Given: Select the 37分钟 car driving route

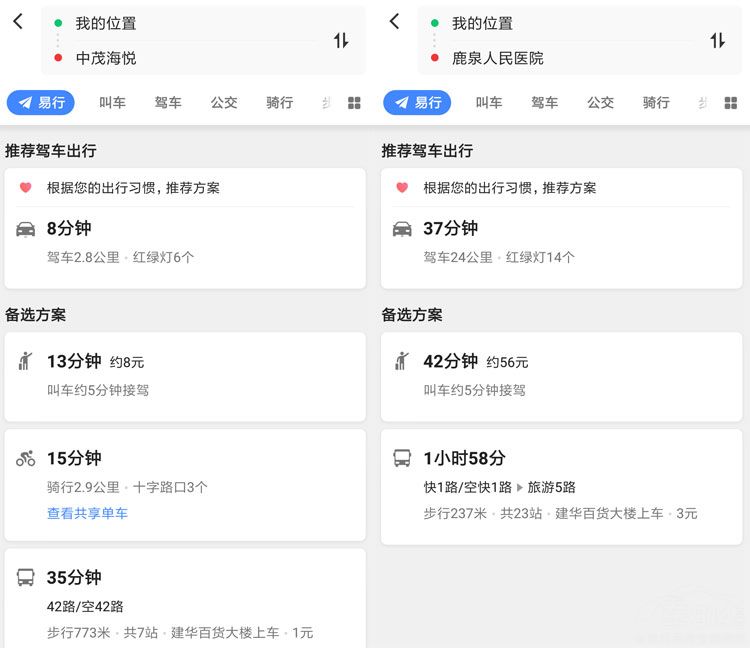Looking at the screenshot, I should pyautogui.click(x=561, y=242).
